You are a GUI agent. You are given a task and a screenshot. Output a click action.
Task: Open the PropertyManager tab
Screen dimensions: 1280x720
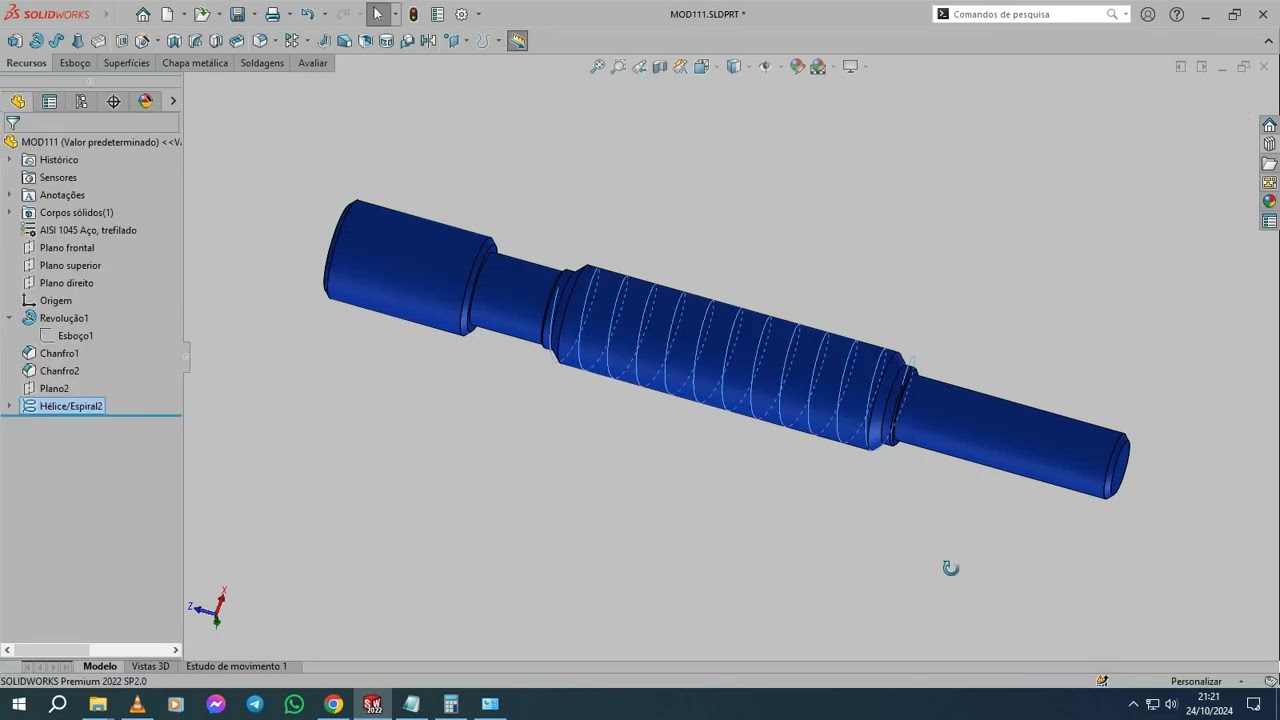(49, 101)
